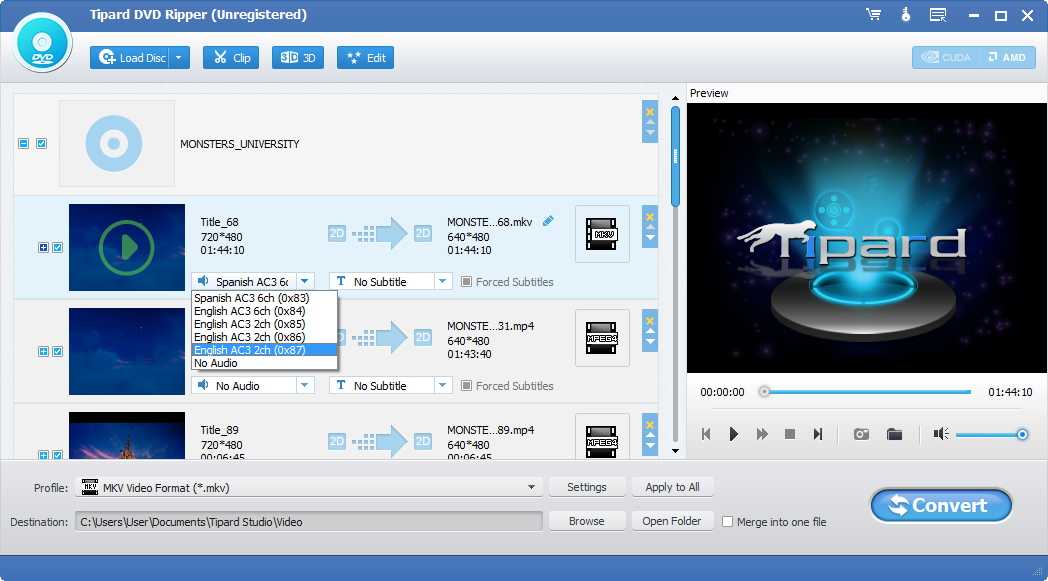Click the shopping cart purchase icon
This screenshot has width=1048, height=581.
(873, 15)
